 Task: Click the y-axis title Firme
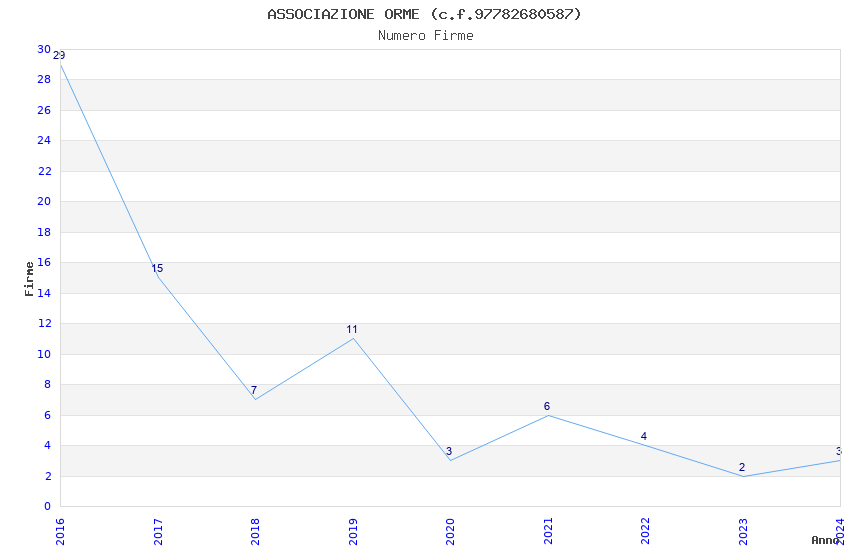tap(29, 279)
